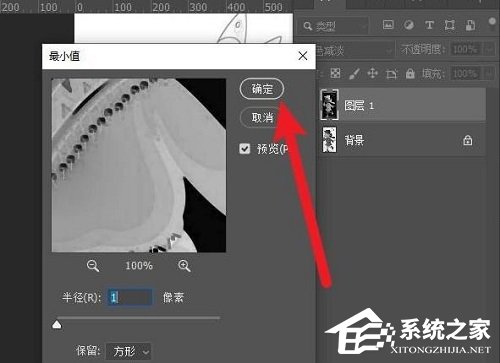The width and height of the screenshot is (500, 363).
Task: Click the 填充 fill value field
Action: [465, 73]
